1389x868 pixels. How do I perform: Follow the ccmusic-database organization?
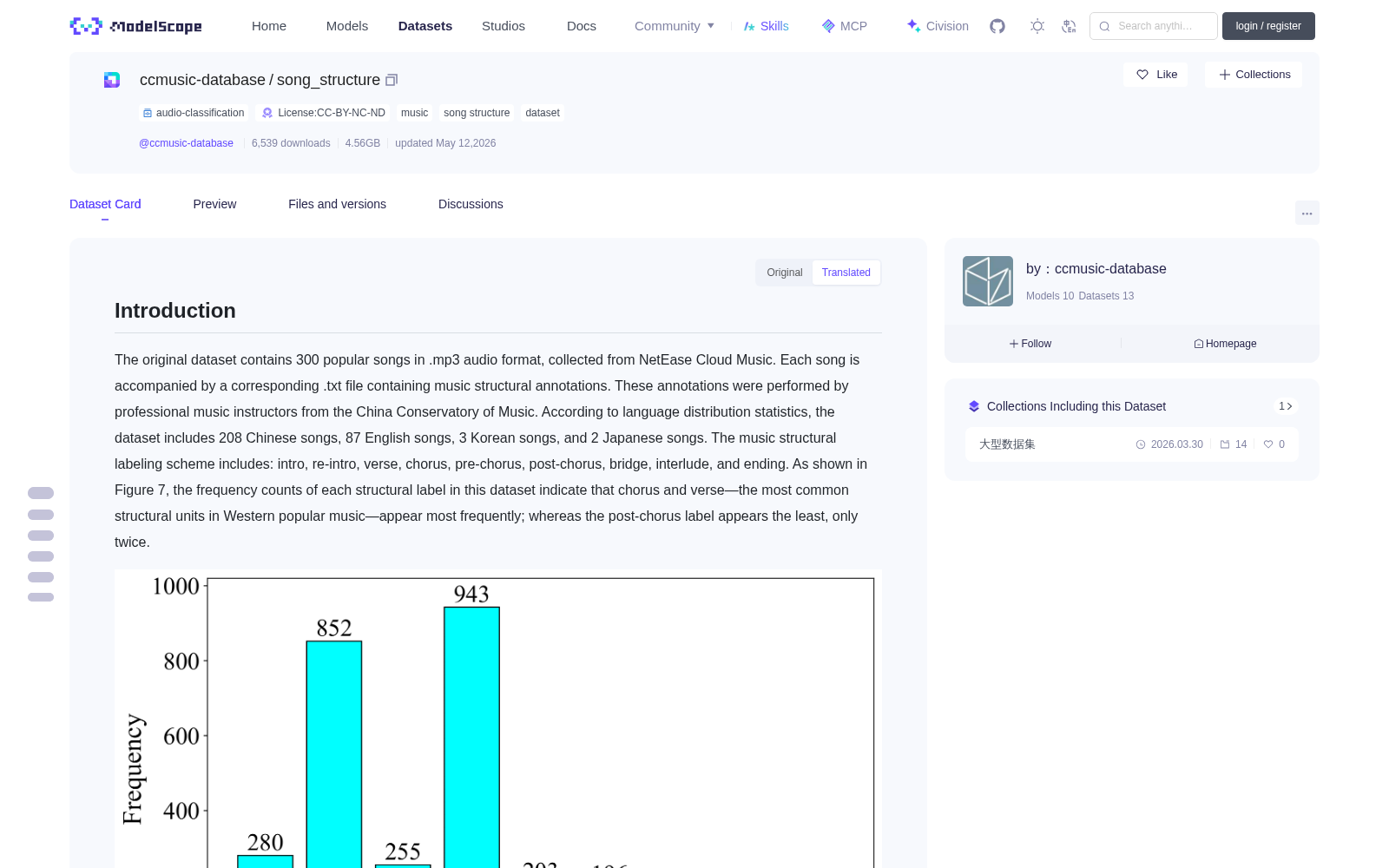point(1030,344)
